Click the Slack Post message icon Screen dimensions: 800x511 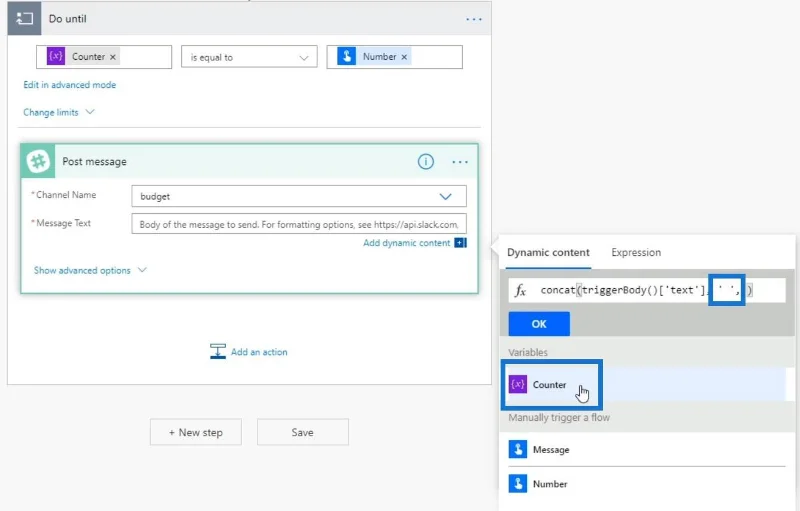pyautogui.click(x=38, y=161)
